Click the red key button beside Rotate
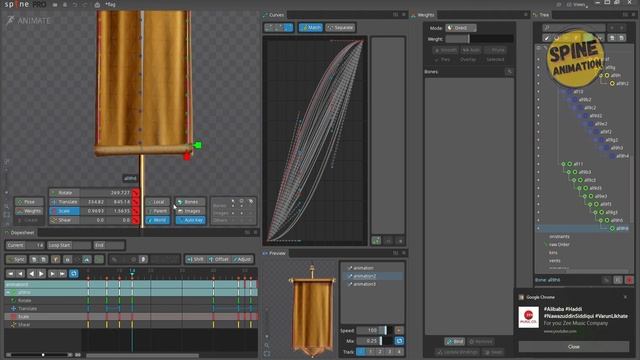Screen dimensions: 640x360 click(136, 193)
